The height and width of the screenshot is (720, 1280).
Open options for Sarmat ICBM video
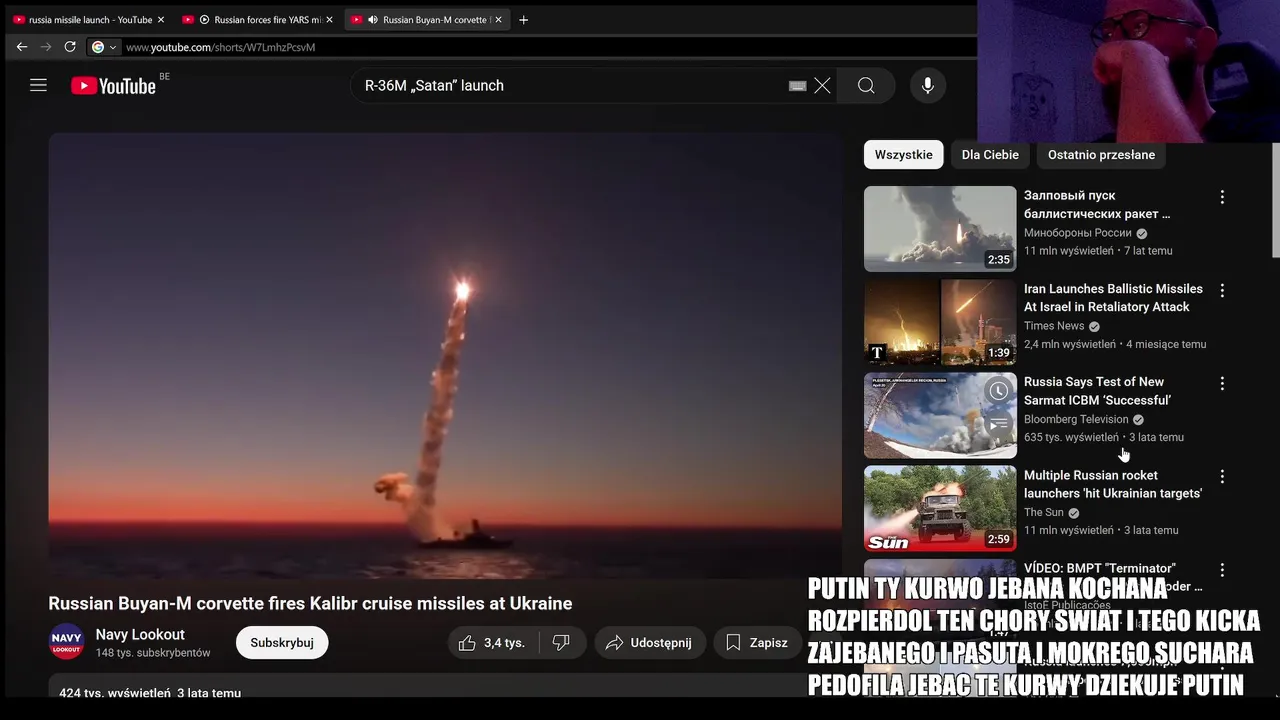(1221, 383)
